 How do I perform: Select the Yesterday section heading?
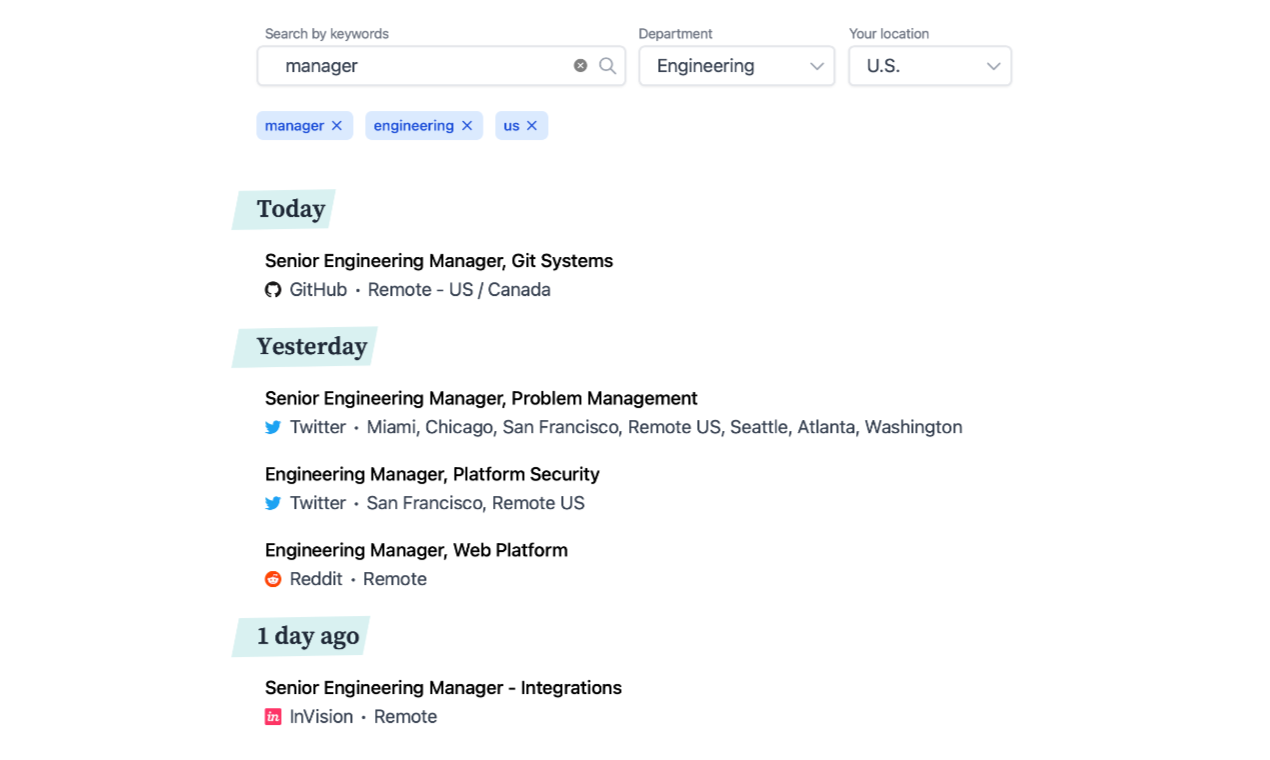(x=312, y=346)
